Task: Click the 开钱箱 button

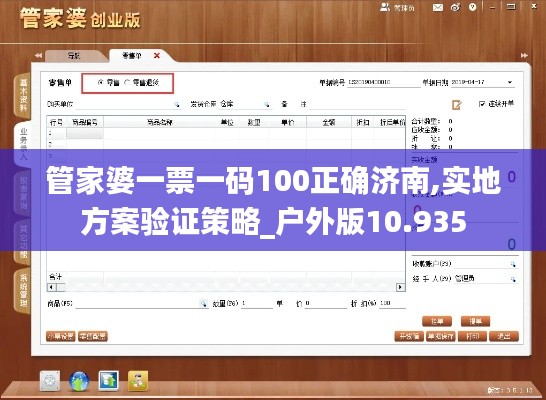Action: pyautogui.click(x=409, y=336)
